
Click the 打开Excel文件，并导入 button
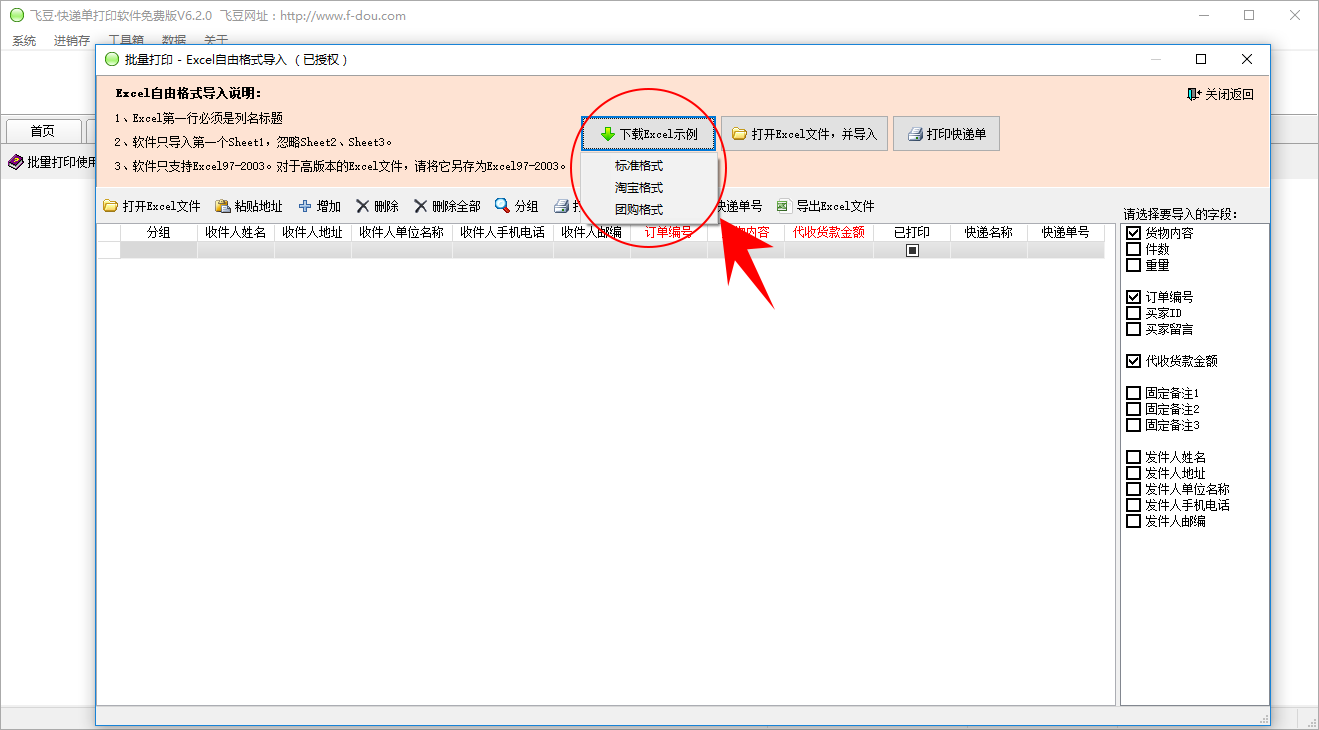point(804,134)
